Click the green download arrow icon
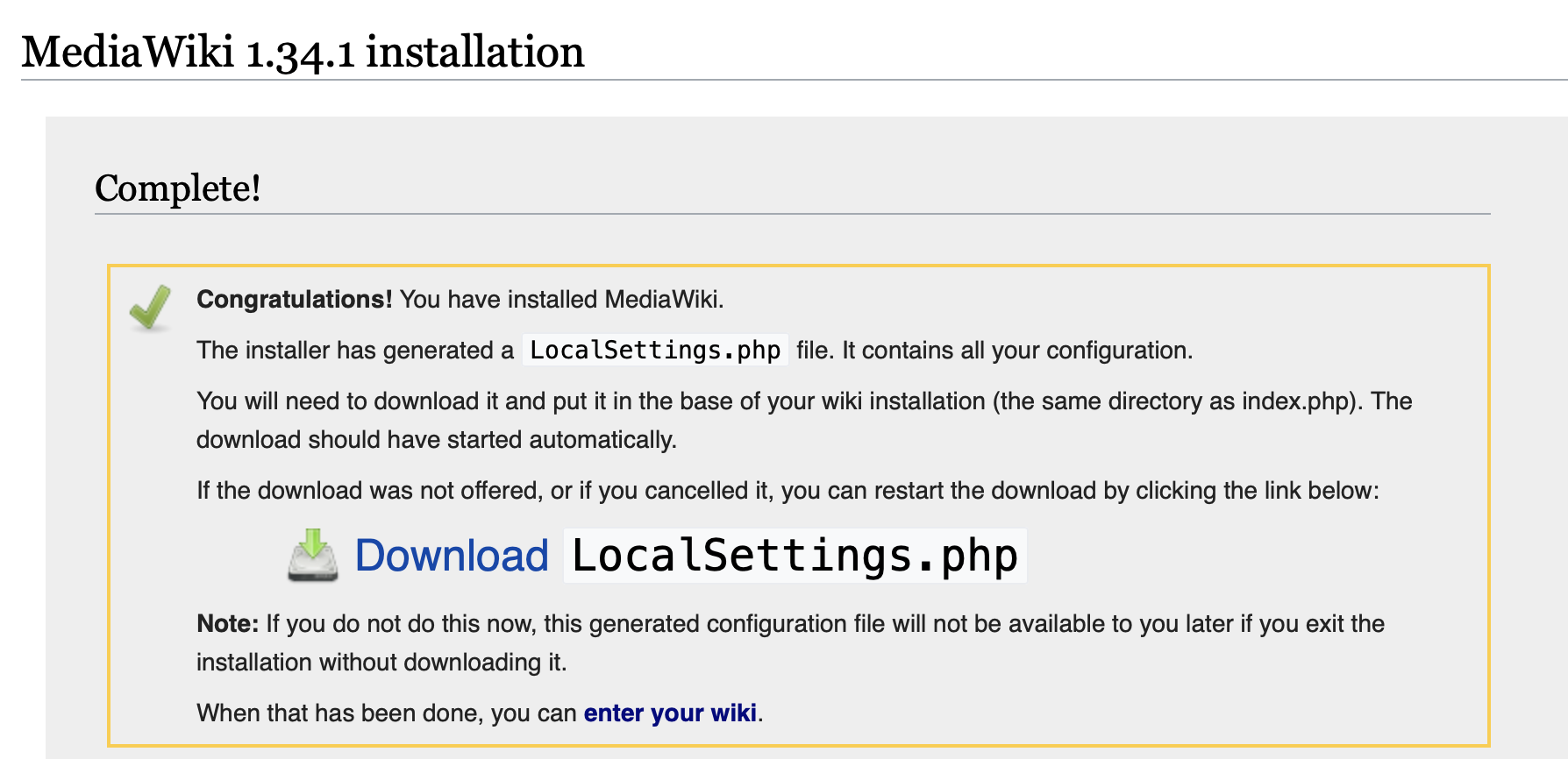Image resolution: width=1568 pixels, height=759 pixels. click(312, 555)
